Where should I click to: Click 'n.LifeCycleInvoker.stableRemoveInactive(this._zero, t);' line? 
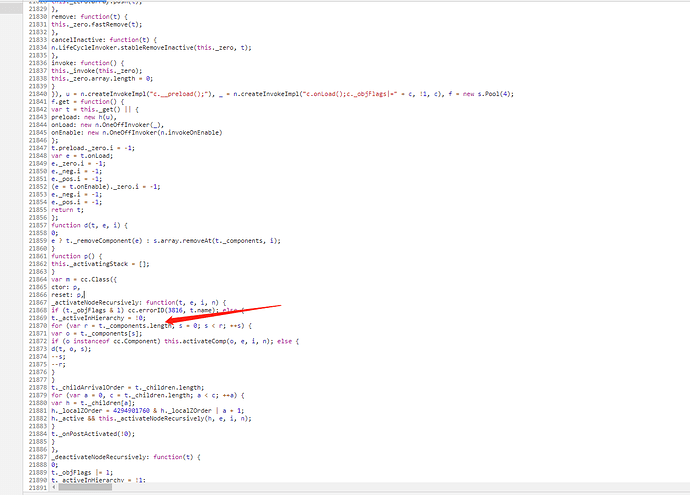click(x=151, y=48)
